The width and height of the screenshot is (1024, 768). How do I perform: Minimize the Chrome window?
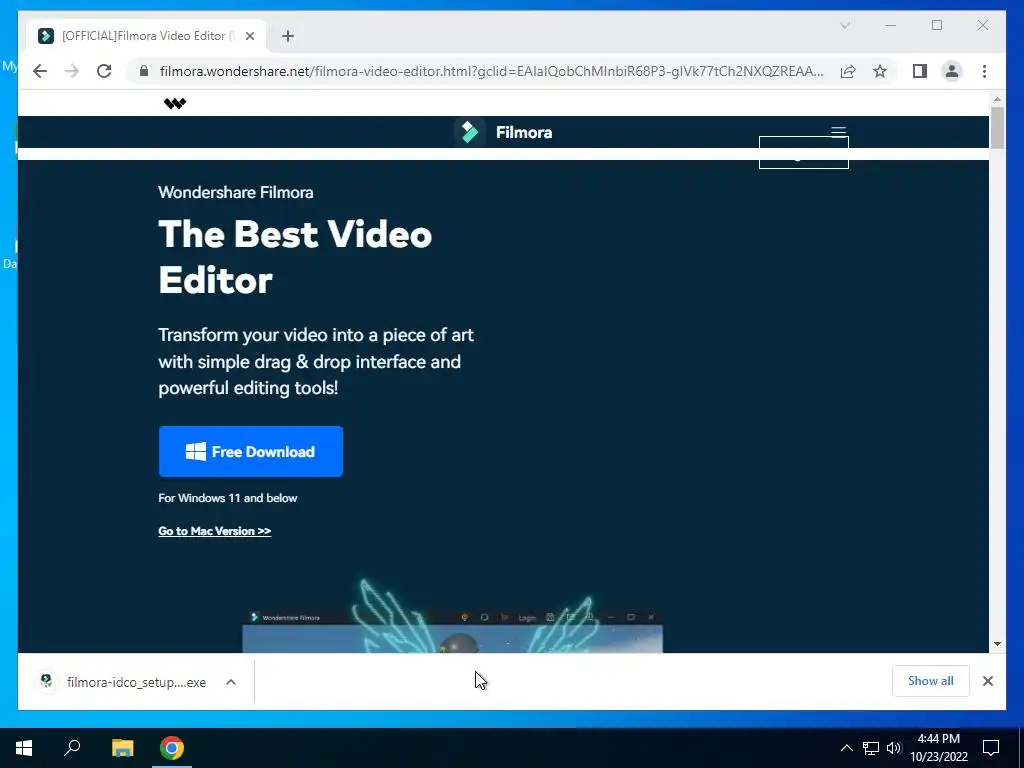point(891,25)
